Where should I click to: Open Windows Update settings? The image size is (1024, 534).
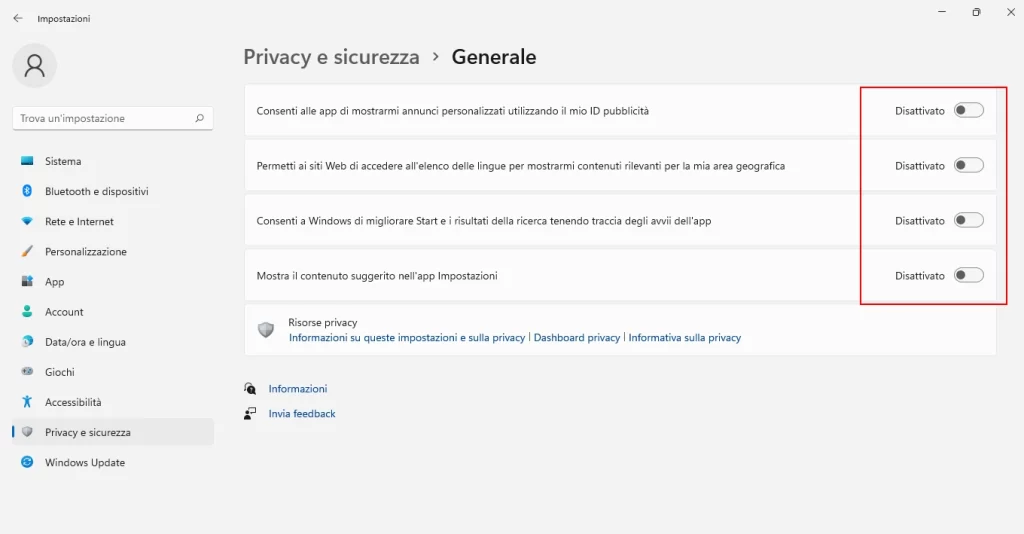point(113,462)
